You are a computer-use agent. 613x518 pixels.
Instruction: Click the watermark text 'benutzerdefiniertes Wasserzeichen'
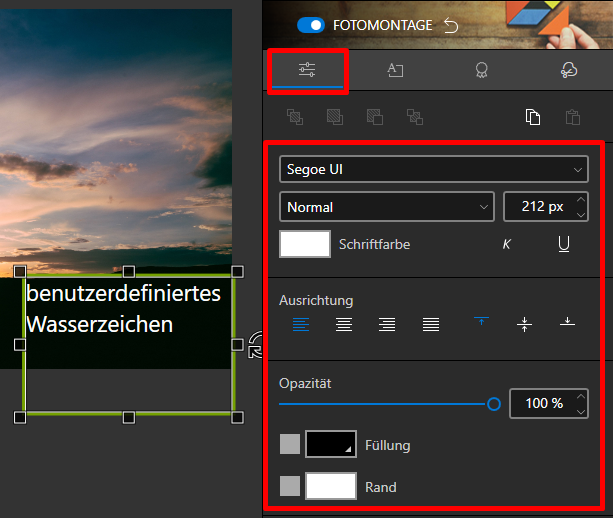(124, 309)
